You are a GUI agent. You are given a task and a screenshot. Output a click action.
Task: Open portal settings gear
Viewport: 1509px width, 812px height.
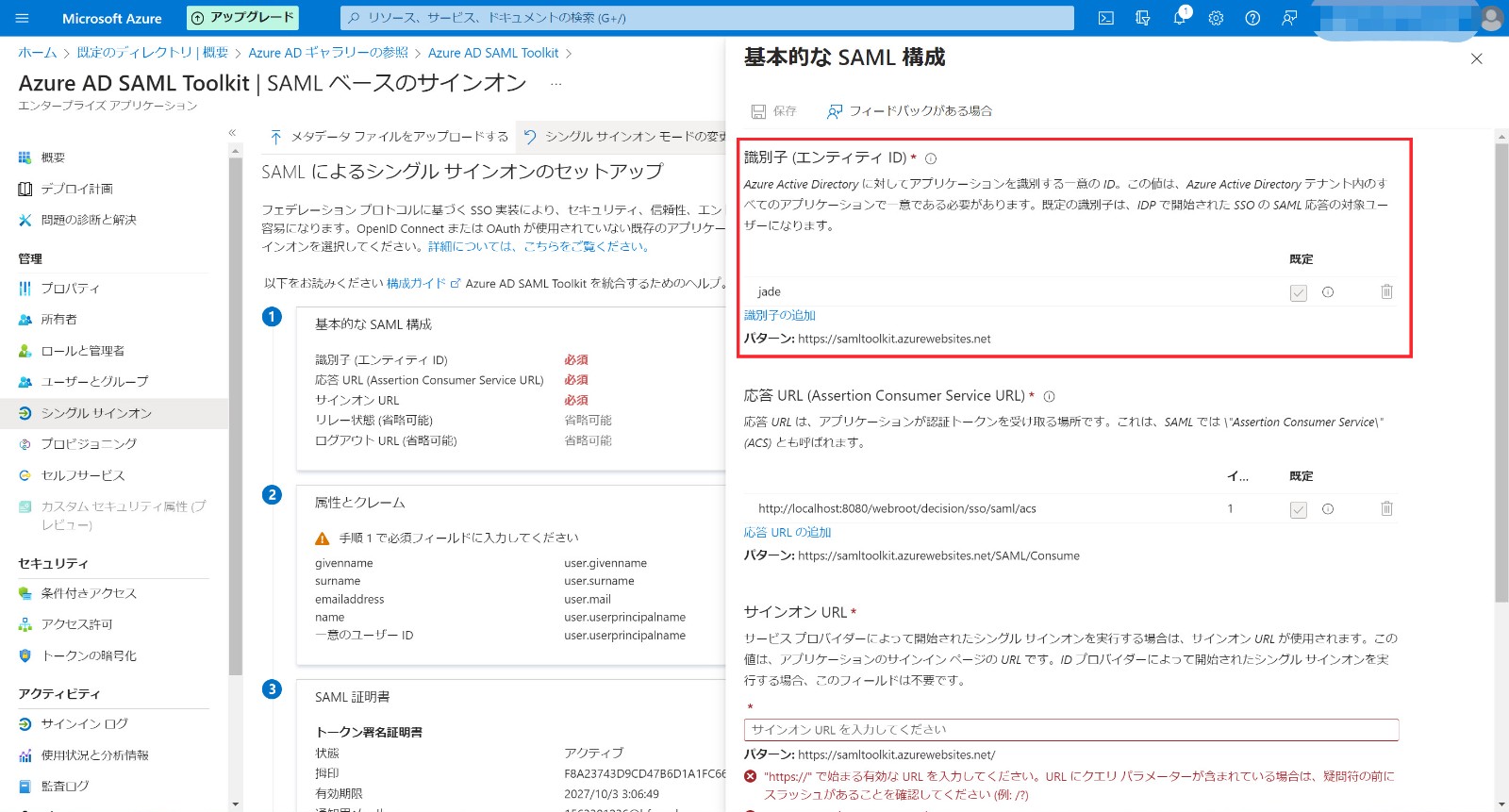1217,18
